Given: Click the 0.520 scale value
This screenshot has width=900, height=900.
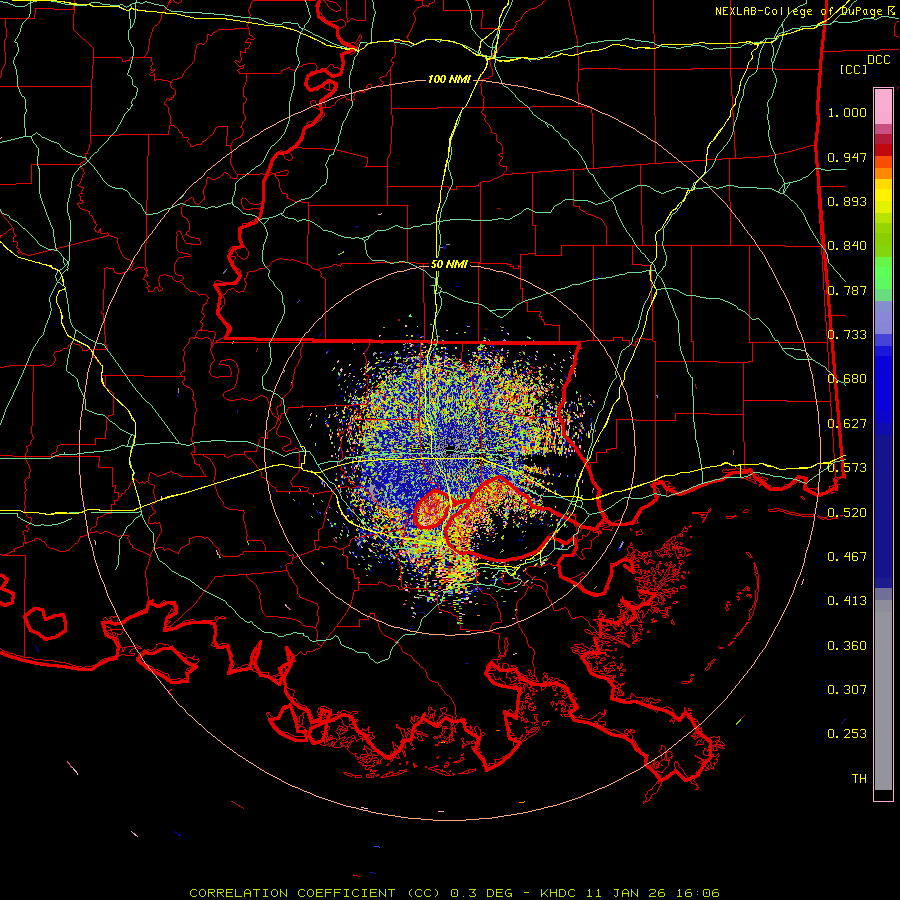Looking at the screenshot, I should click(x=847, y=513).
